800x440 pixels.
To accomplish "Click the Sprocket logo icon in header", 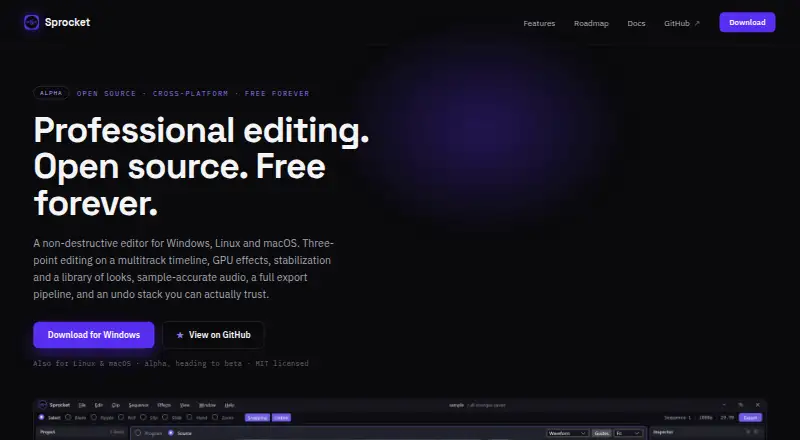I will pos(31,22).
